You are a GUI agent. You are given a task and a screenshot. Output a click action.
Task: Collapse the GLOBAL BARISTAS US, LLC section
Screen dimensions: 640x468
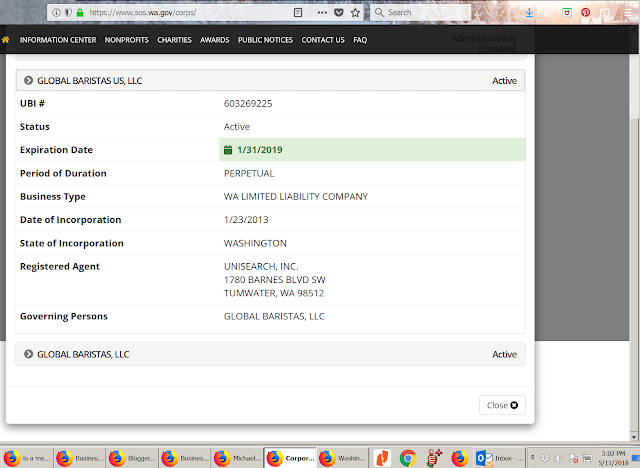pos(270,80)
